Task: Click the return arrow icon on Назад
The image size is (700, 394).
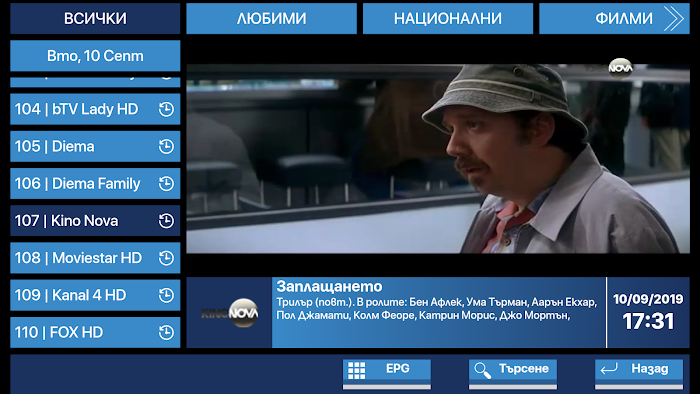Action: coord(609,369)
